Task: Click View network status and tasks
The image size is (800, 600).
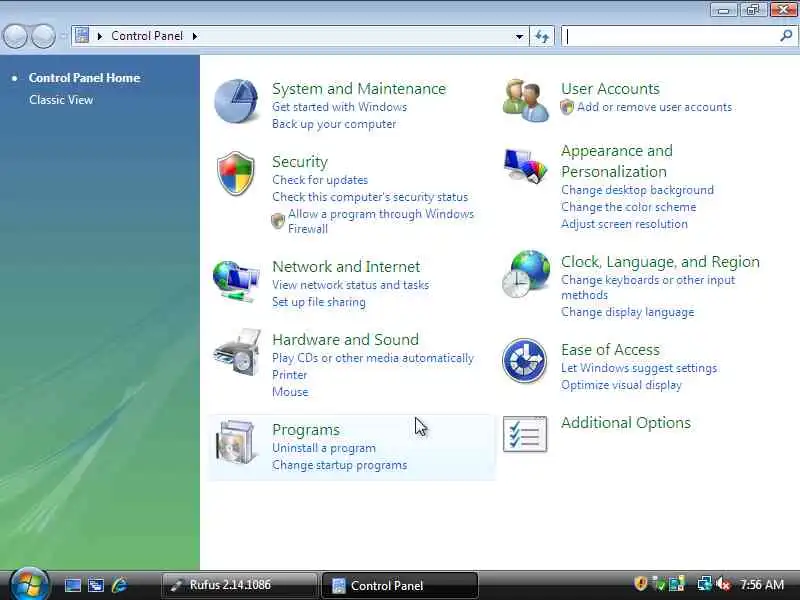Action: point(351,285)
